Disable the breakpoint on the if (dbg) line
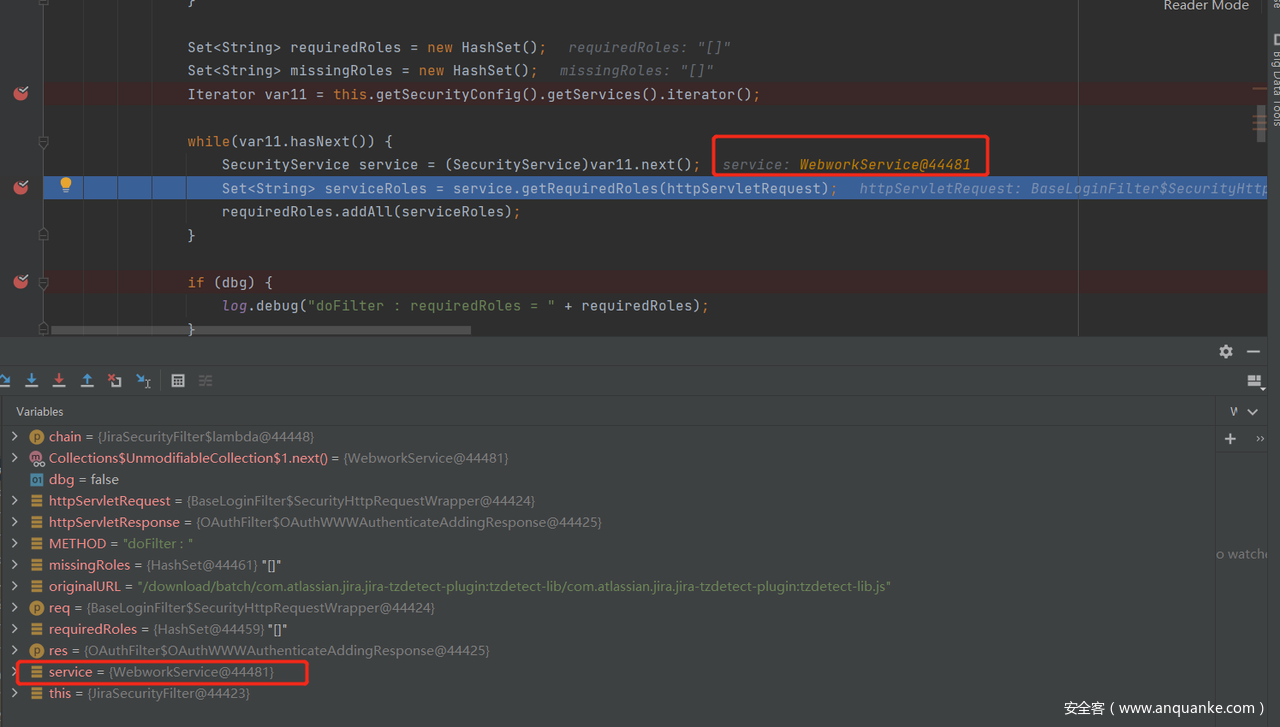 21,282
